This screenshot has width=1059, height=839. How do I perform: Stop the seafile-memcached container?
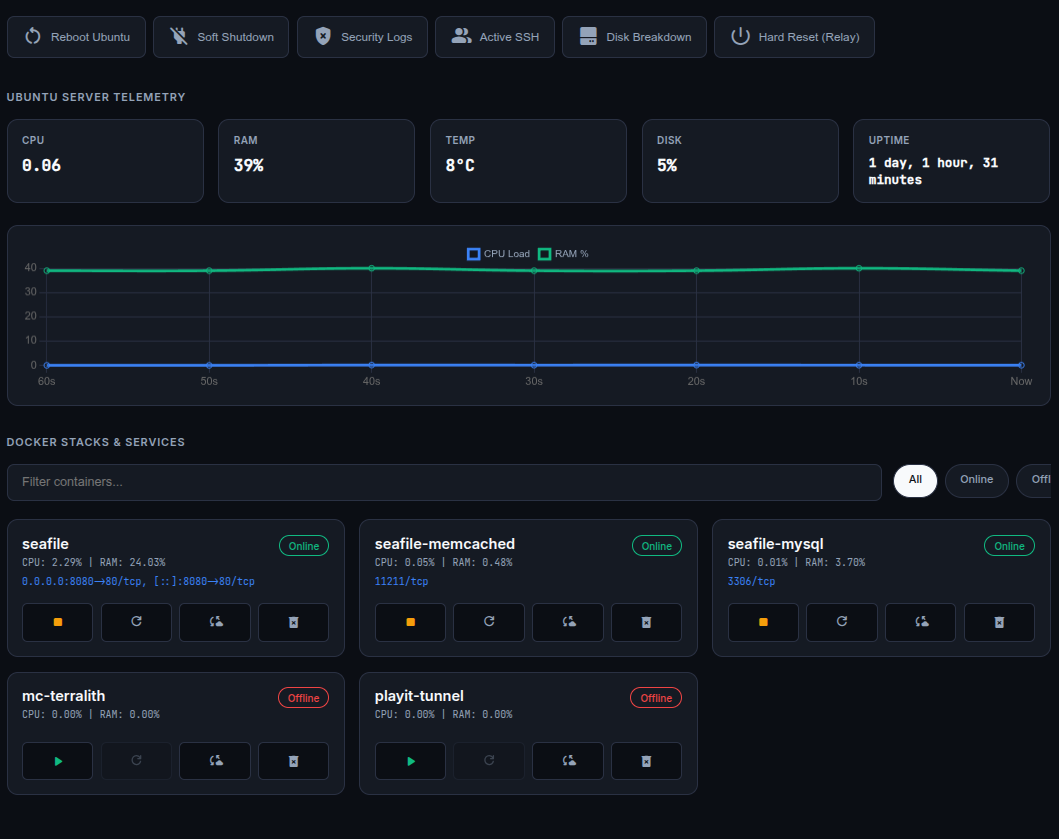[410, 622]
